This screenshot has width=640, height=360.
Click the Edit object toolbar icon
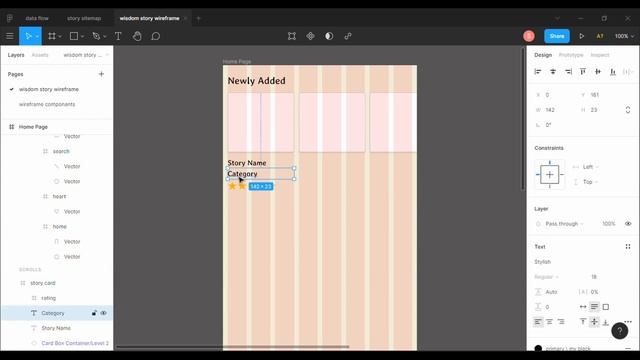point(291,36)
